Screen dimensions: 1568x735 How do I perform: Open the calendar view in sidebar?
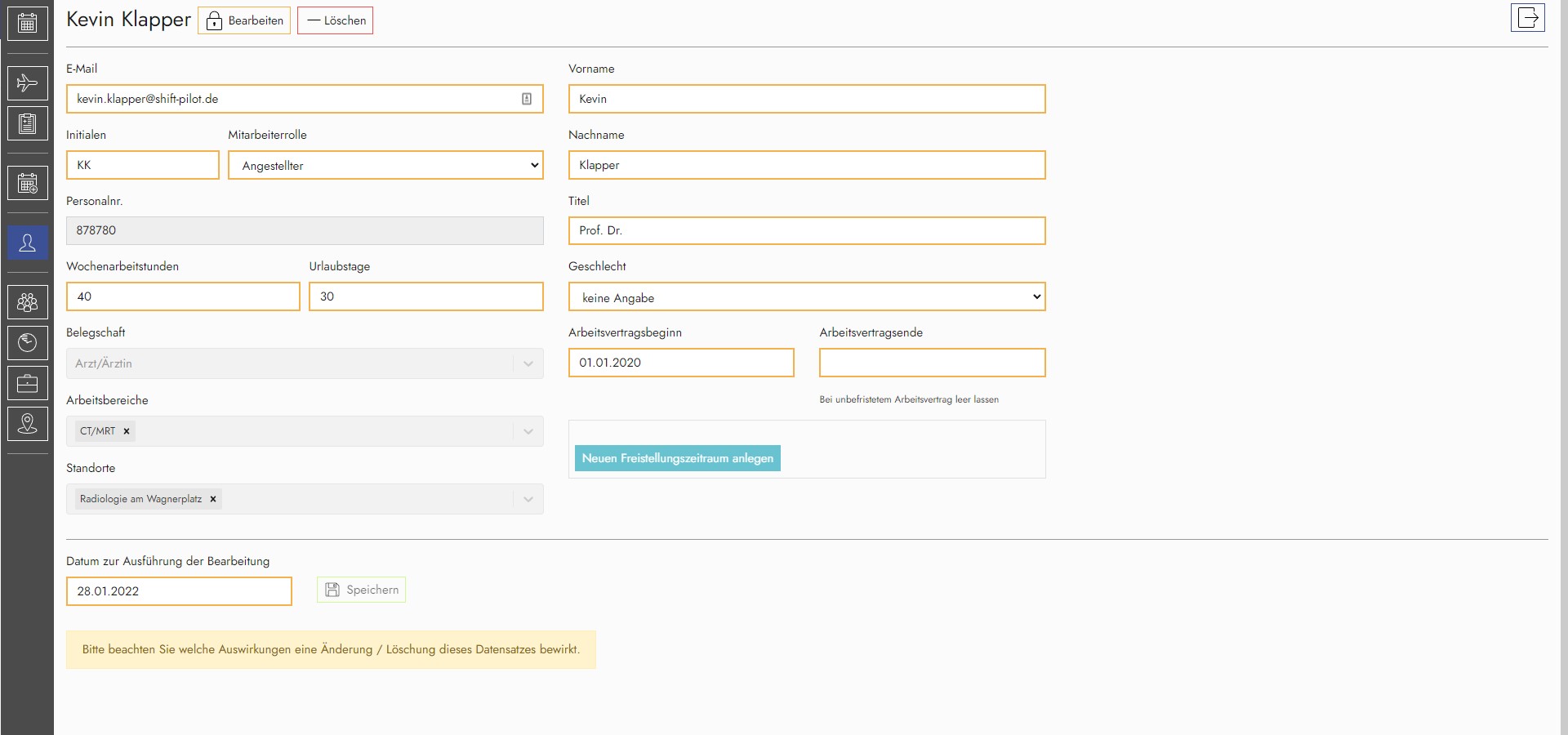(x=27, y=23)
